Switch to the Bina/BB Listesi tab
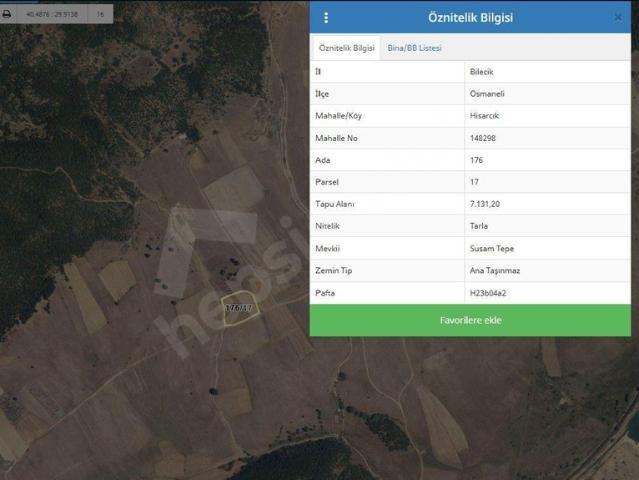639x480 pixels. pyautogui.click(x=414, y=48)
